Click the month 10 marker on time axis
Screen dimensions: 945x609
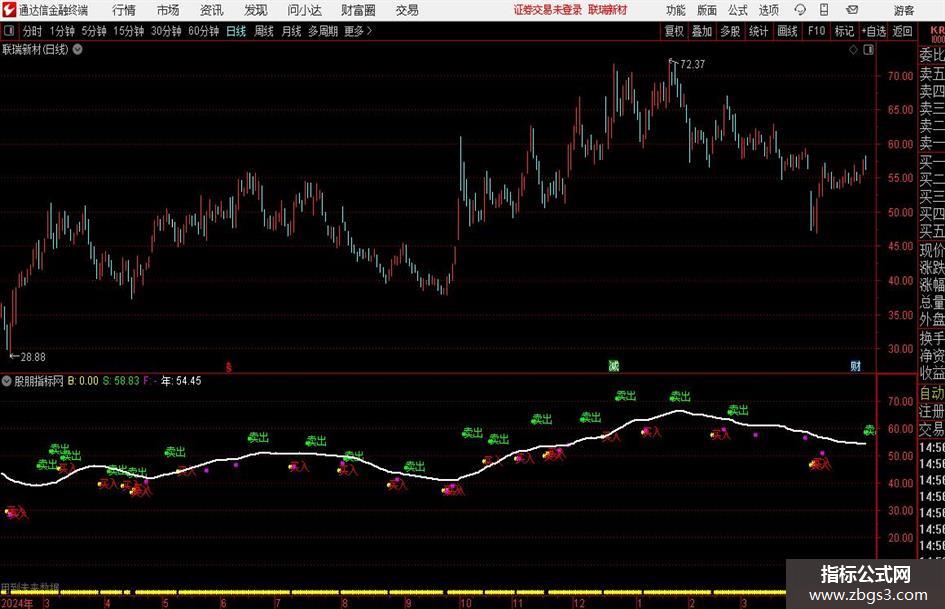coord(465,603)
